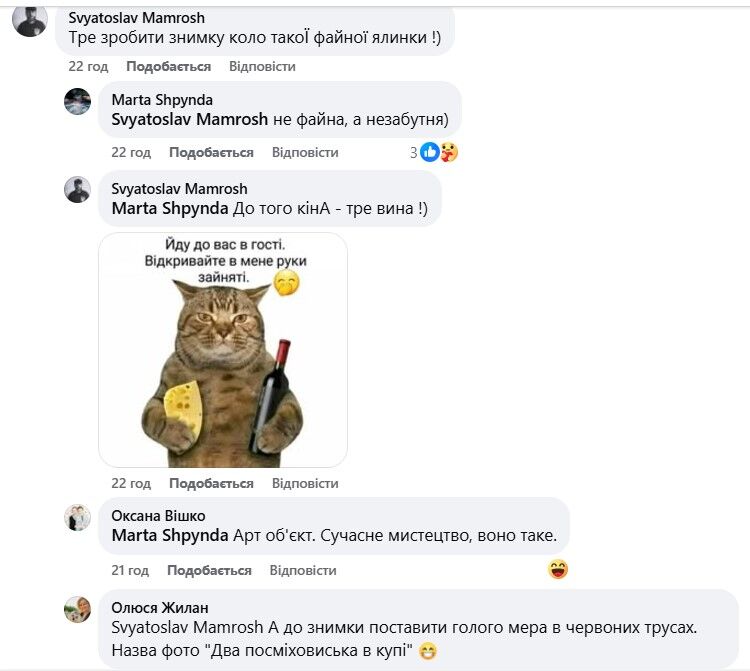This screenshot has width=750, height=671.
Task: Open Marta Shpynda author name link
Action: (162, 100)
